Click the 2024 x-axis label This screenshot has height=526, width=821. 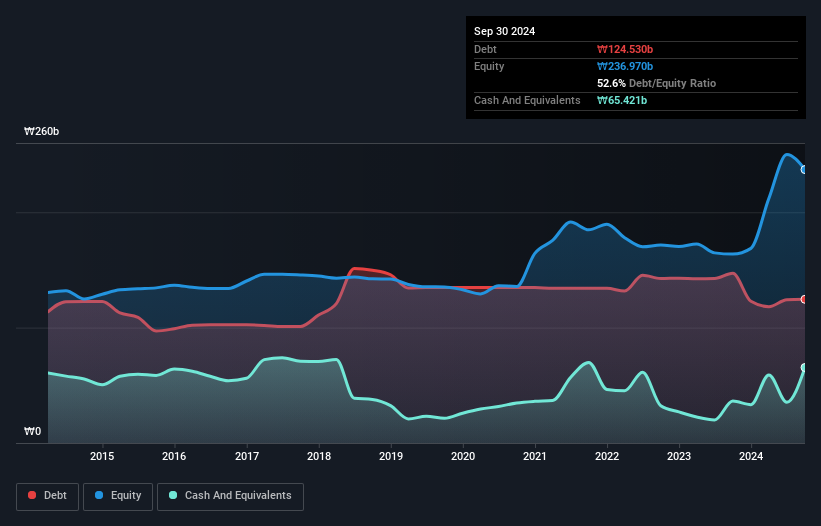point(751,456)
